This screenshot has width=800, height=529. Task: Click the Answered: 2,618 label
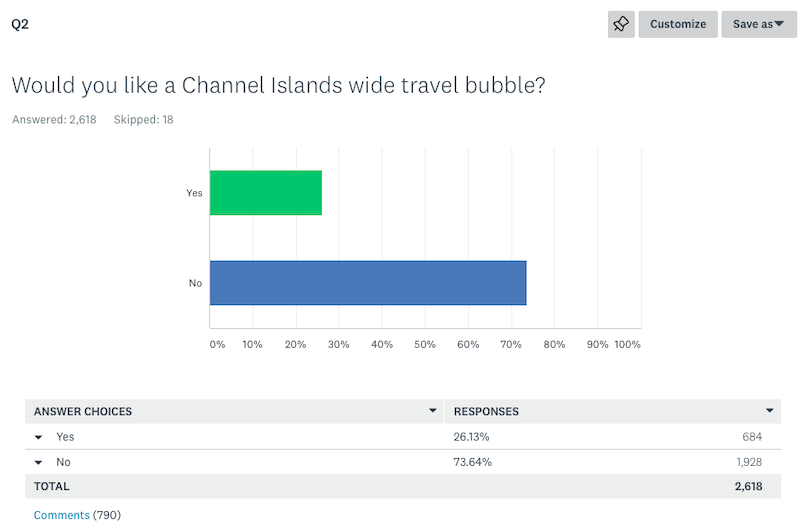pos(54,119)
